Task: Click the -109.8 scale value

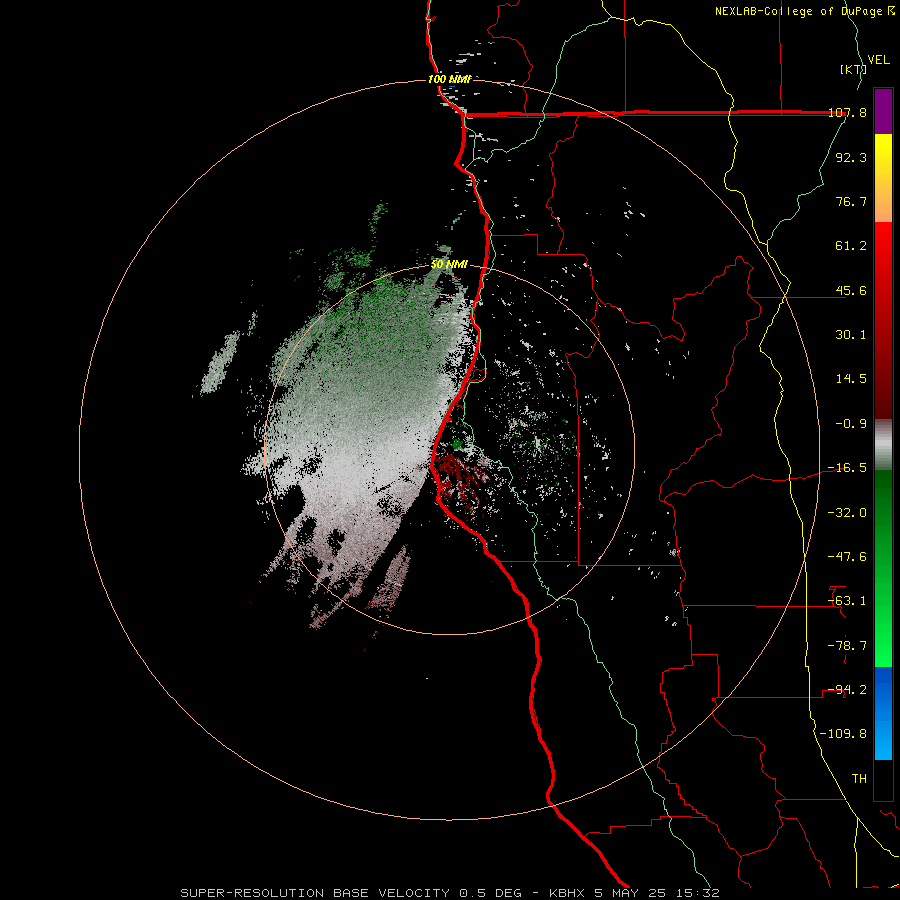Action: [843, 734]
